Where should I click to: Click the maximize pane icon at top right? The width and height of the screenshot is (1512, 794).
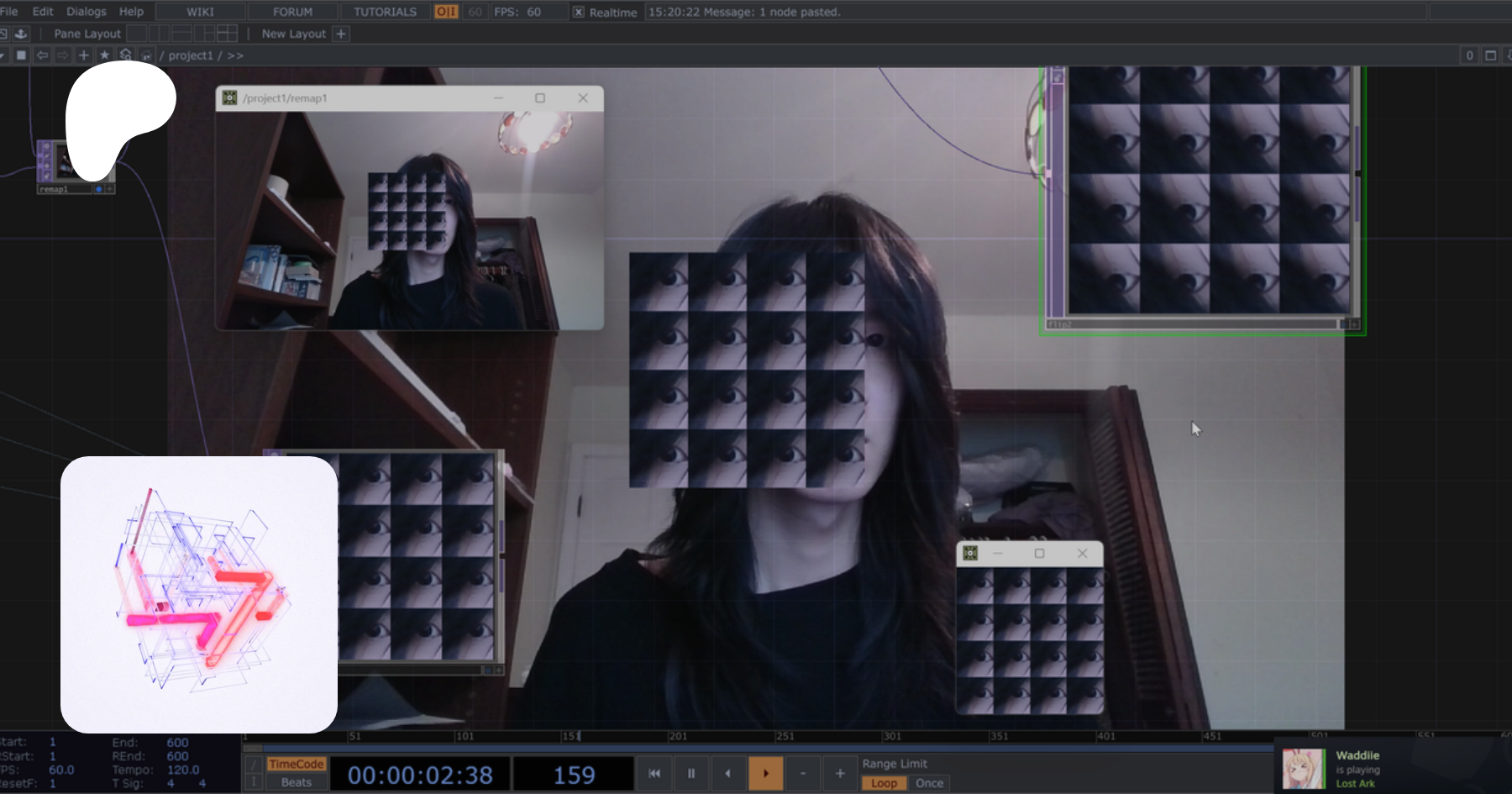tap(1491, 55)
